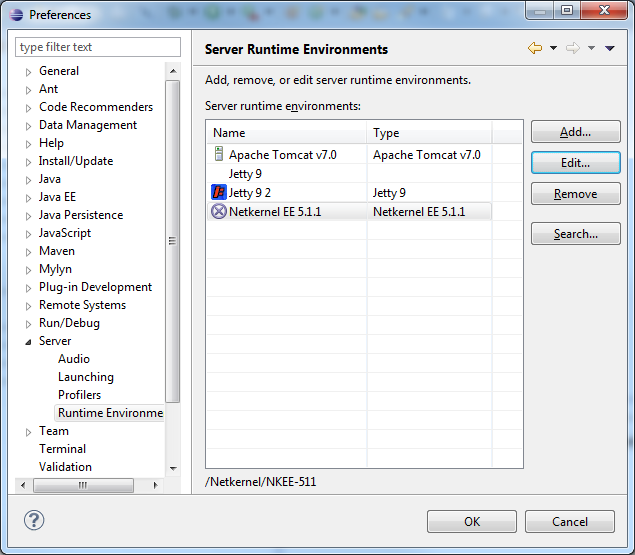Screen dimensions: 635x555
Task: Expand the Java Persistence node
Action: tap(28, 216)
